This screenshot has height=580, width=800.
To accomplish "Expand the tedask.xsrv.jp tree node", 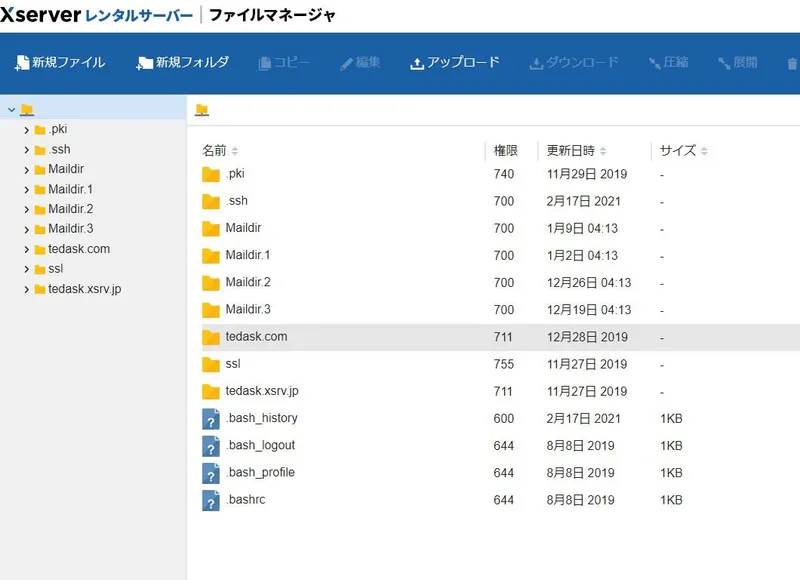I will 27,289.
